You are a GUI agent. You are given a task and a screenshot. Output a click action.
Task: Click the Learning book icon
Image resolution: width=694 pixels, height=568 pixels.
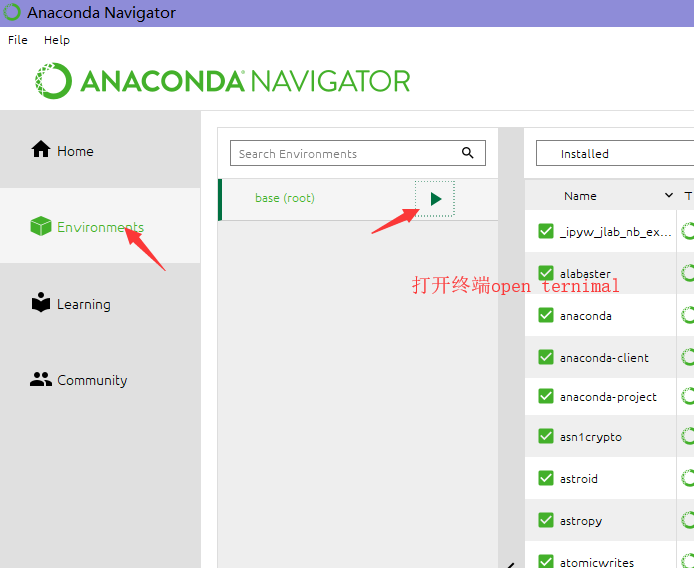[41, 302]
